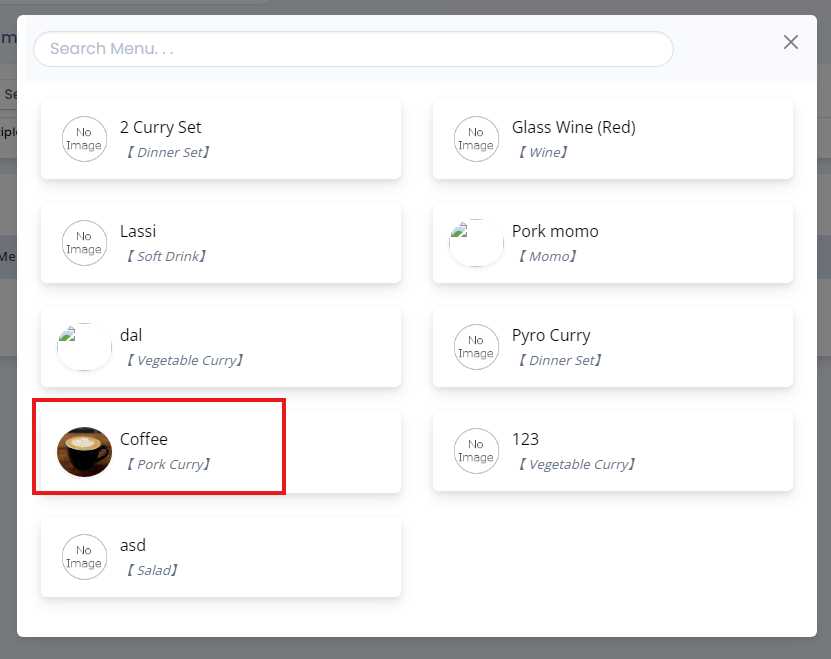Image resolution: width=831 pixels, height=659 pixels.
Task: Click broken image icon beside Pork momo
Action: 476,243
